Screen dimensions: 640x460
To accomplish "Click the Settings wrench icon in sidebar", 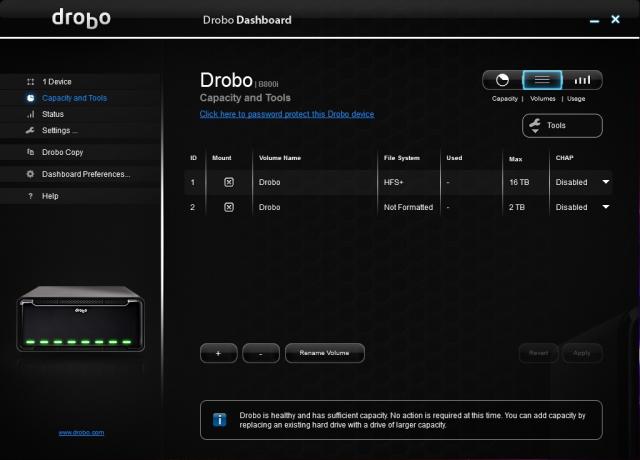I will 30,130.
